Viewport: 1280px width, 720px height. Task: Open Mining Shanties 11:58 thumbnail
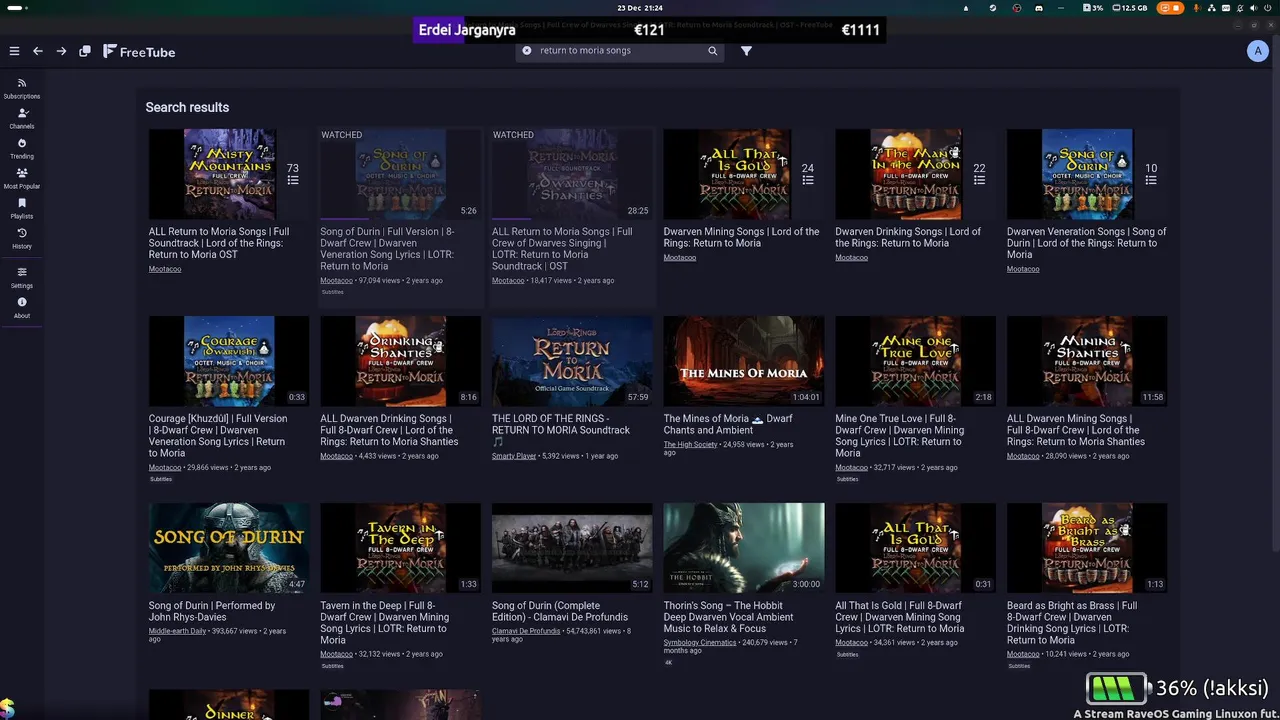click(1087, 361)
